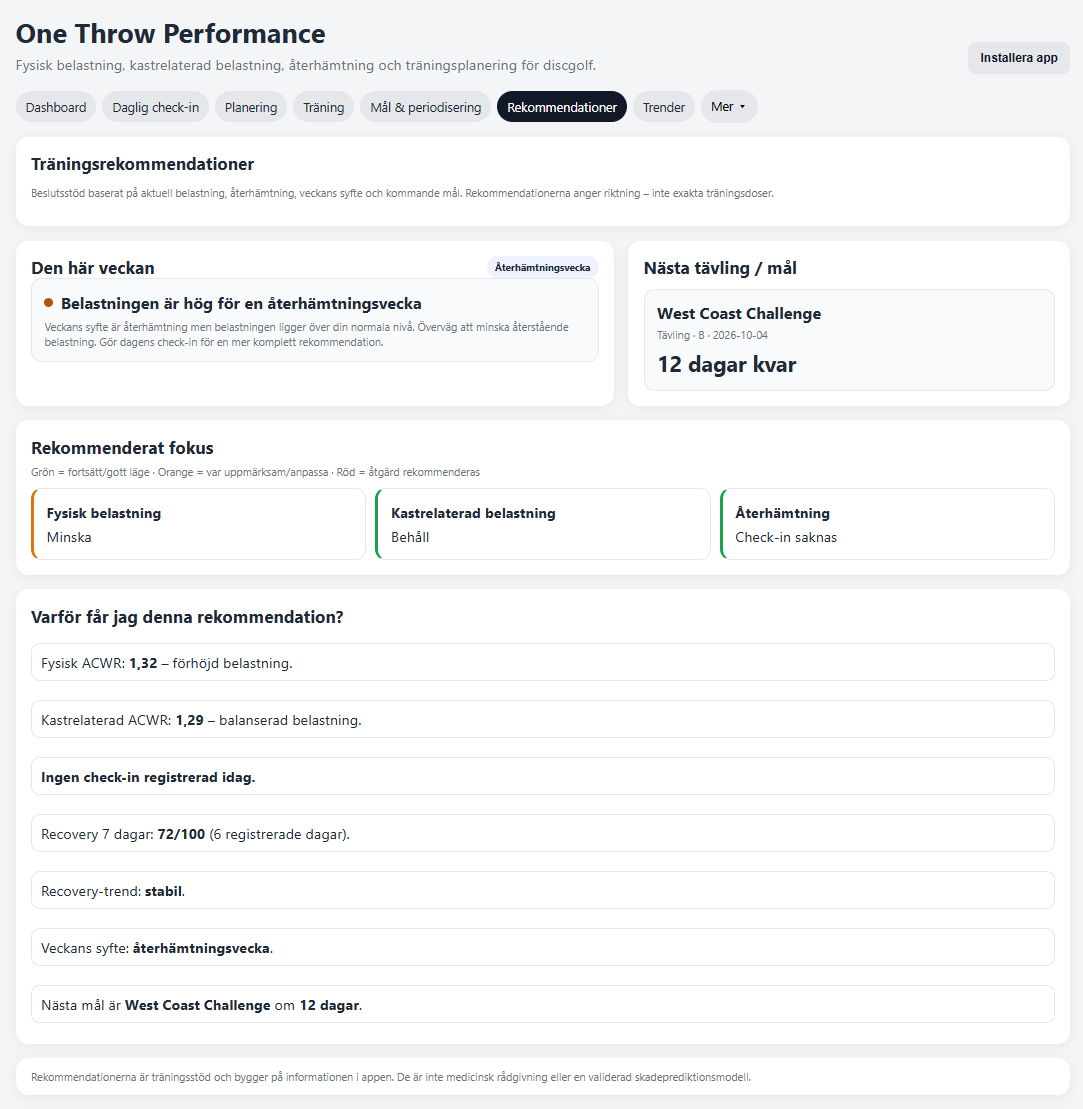Click the medical disclaimer text at the bottom
The height and width of the screenshot is (1109, 1083).
pyautogui.click(x=391, y=1077)
